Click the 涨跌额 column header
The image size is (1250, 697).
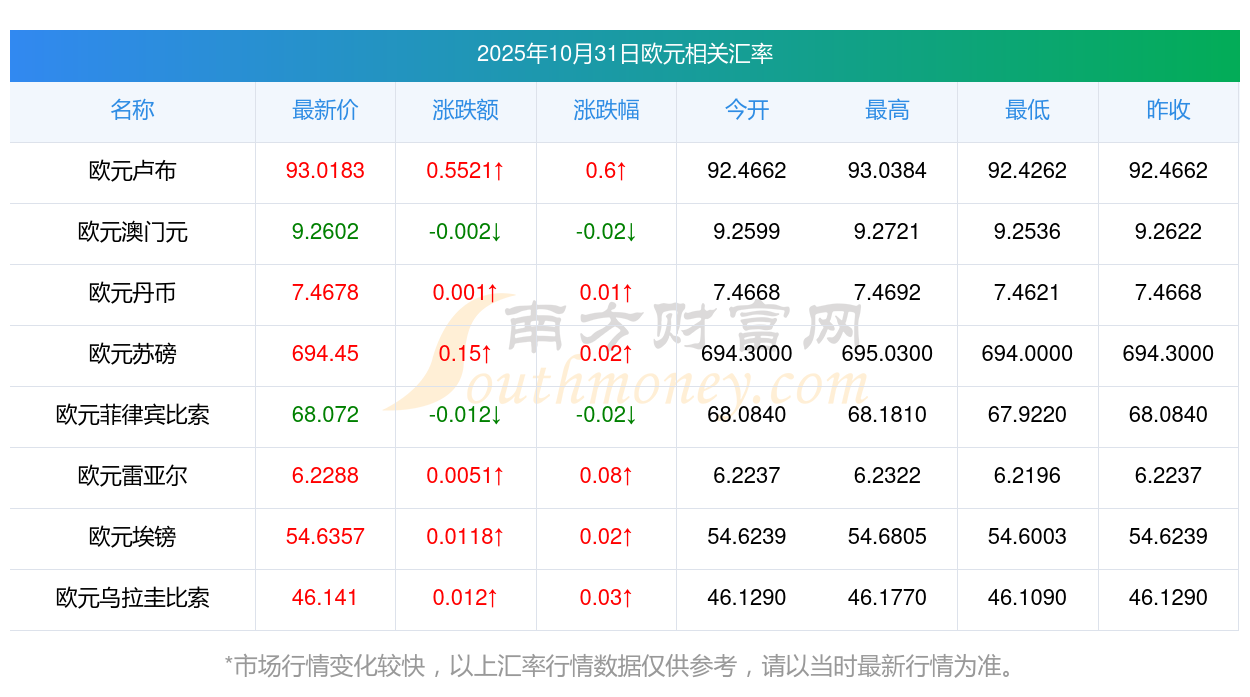(466, 110)
